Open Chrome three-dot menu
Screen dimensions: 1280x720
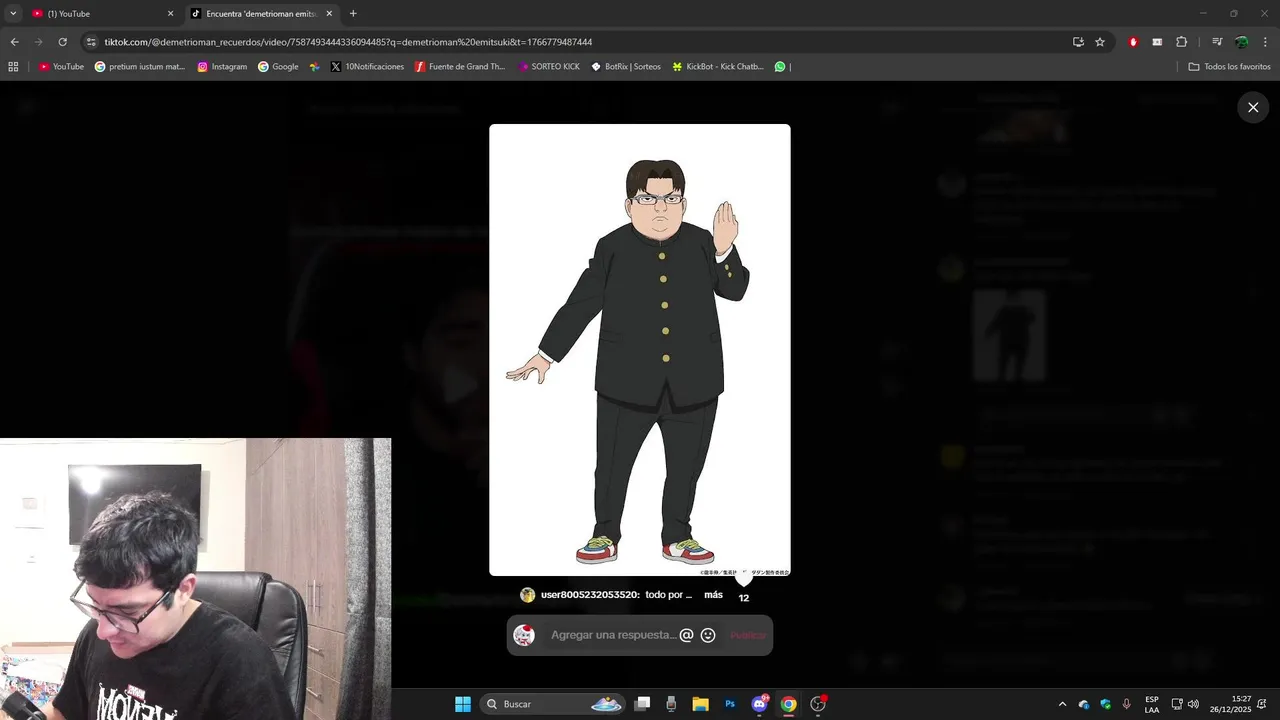point(1266,42)
